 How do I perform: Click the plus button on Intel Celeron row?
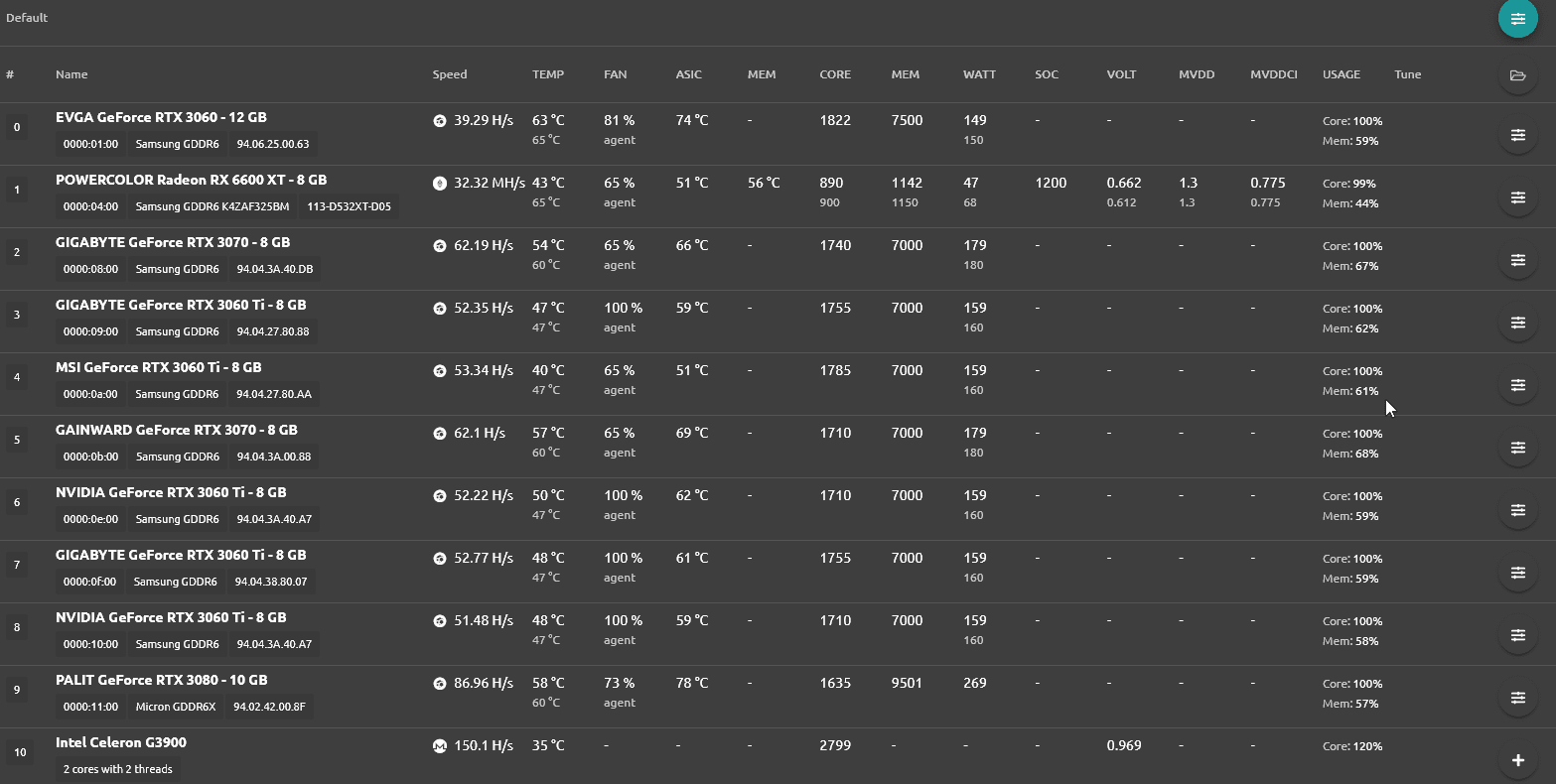tap(1517, 760)
